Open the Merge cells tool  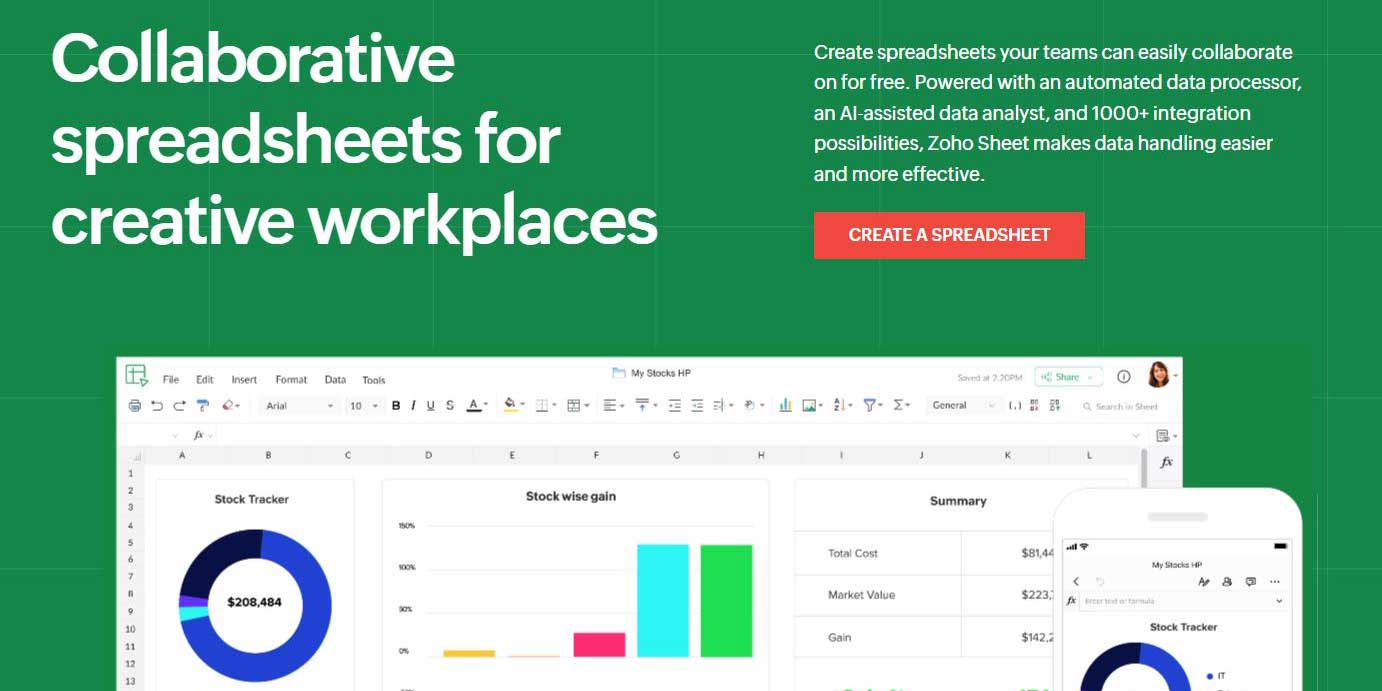(x=578, y=406)
